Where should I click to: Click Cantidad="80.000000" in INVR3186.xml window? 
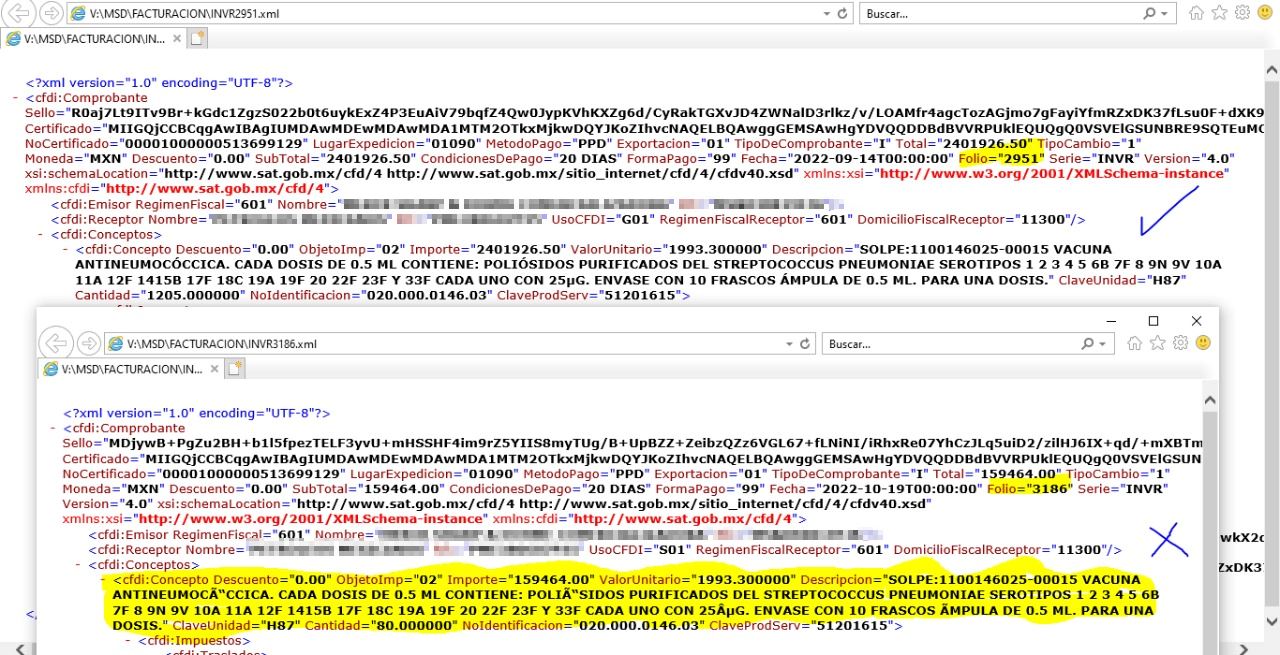(x=379, y=625)
